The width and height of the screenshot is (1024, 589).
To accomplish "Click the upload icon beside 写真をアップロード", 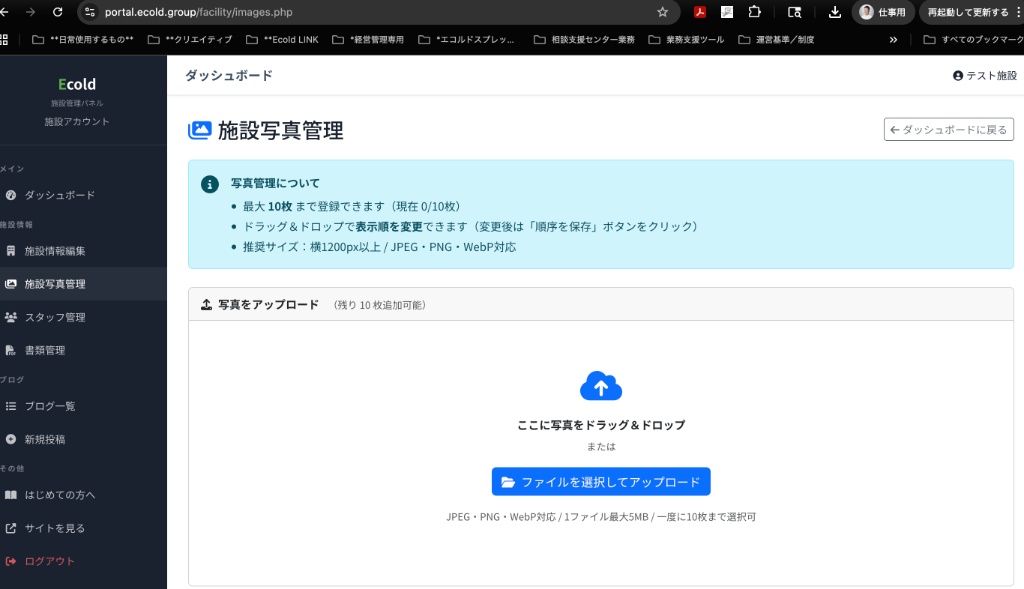I will pyautogui.click(x=206, y=304).
